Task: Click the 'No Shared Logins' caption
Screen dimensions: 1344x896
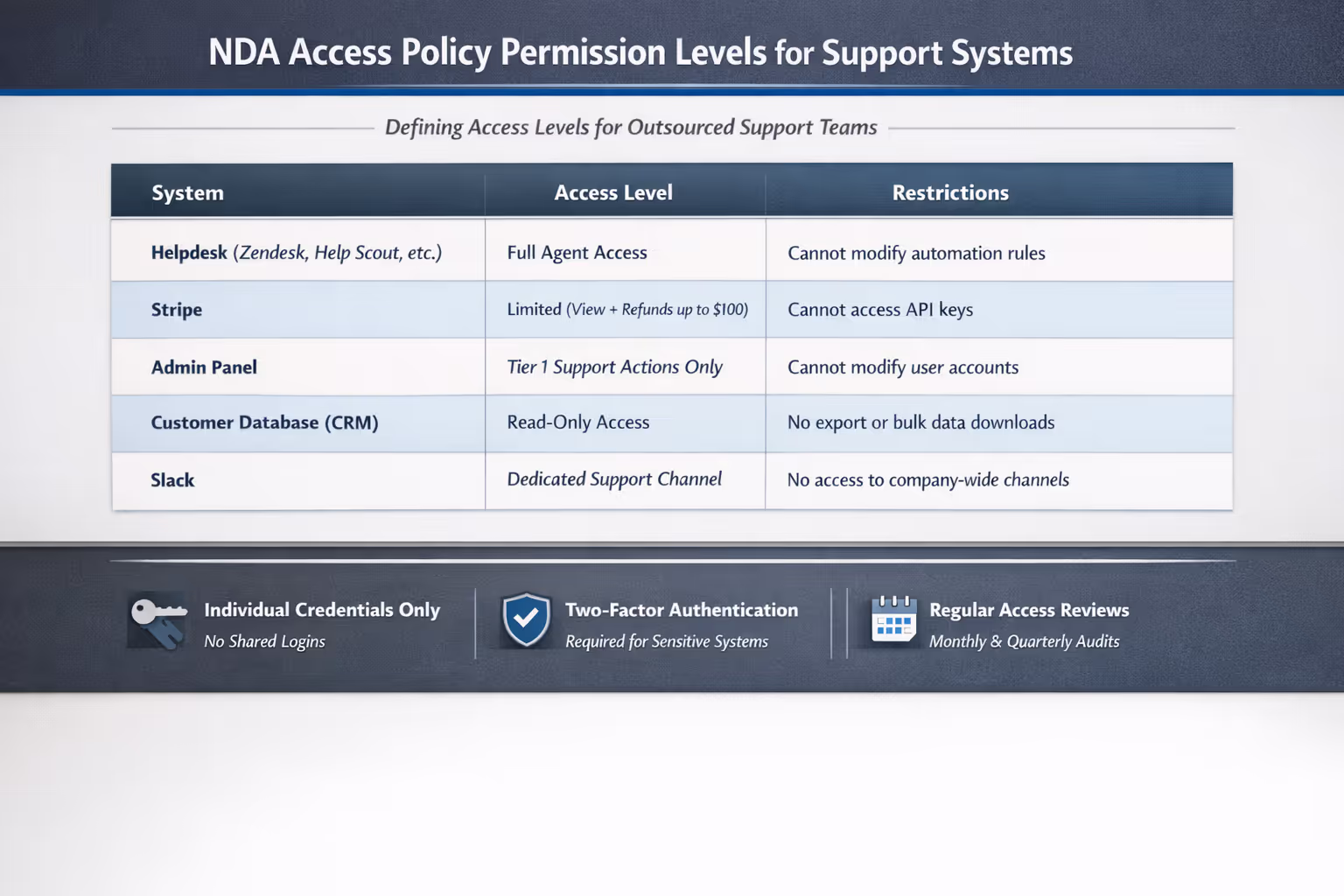Action: point(264,641)
